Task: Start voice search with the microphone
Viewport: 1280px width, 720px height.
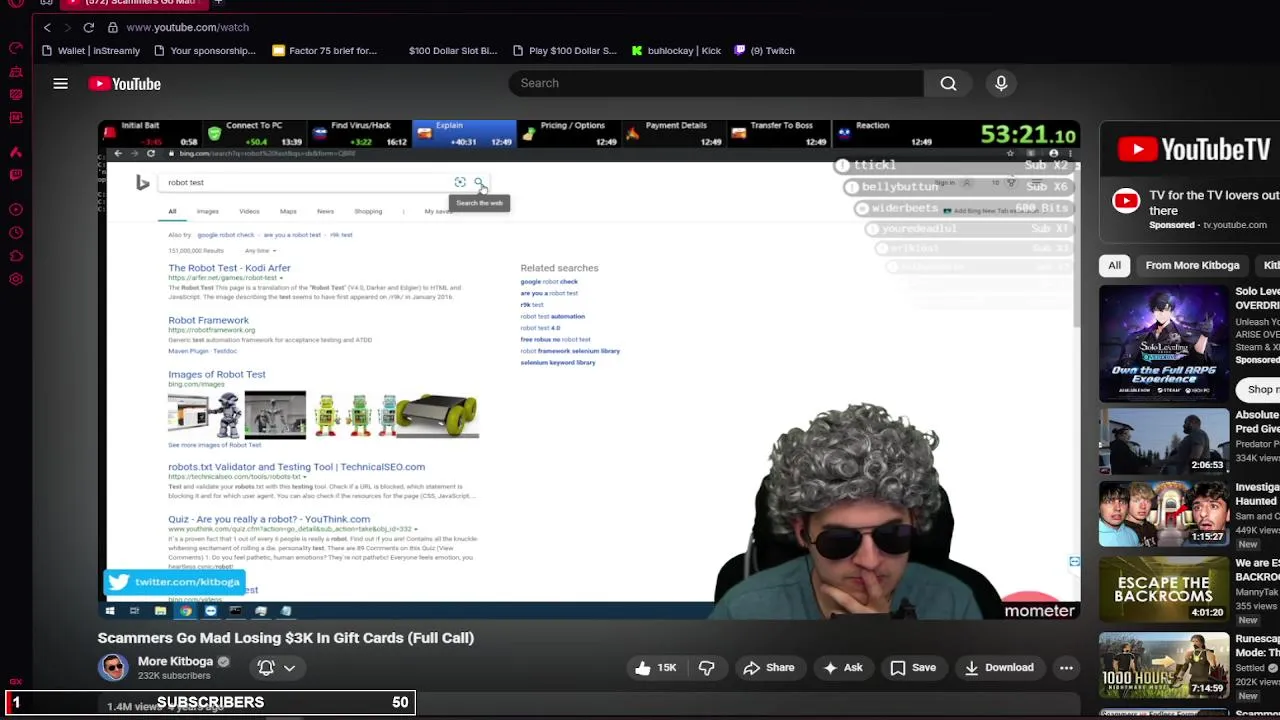Action: click(1001, 84)
